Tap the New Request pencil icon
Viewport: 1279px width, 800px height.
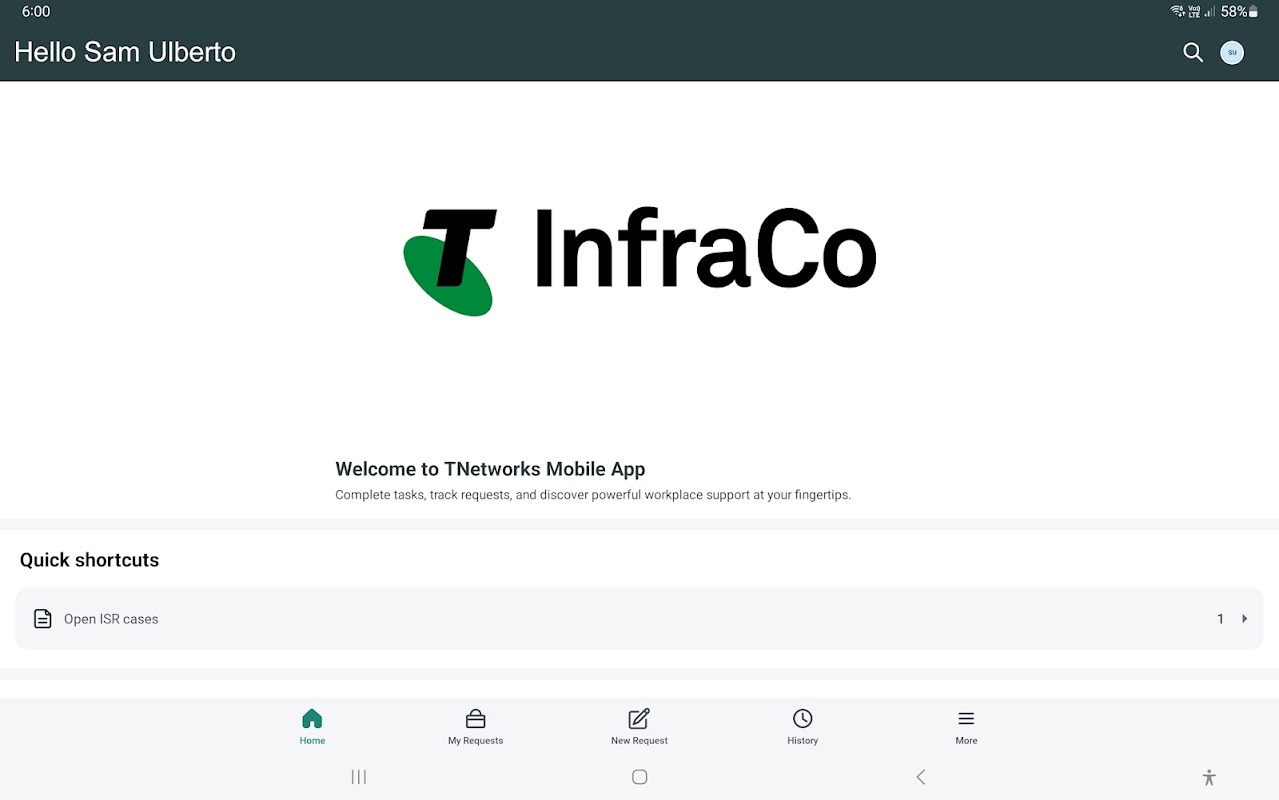(639, 718)
